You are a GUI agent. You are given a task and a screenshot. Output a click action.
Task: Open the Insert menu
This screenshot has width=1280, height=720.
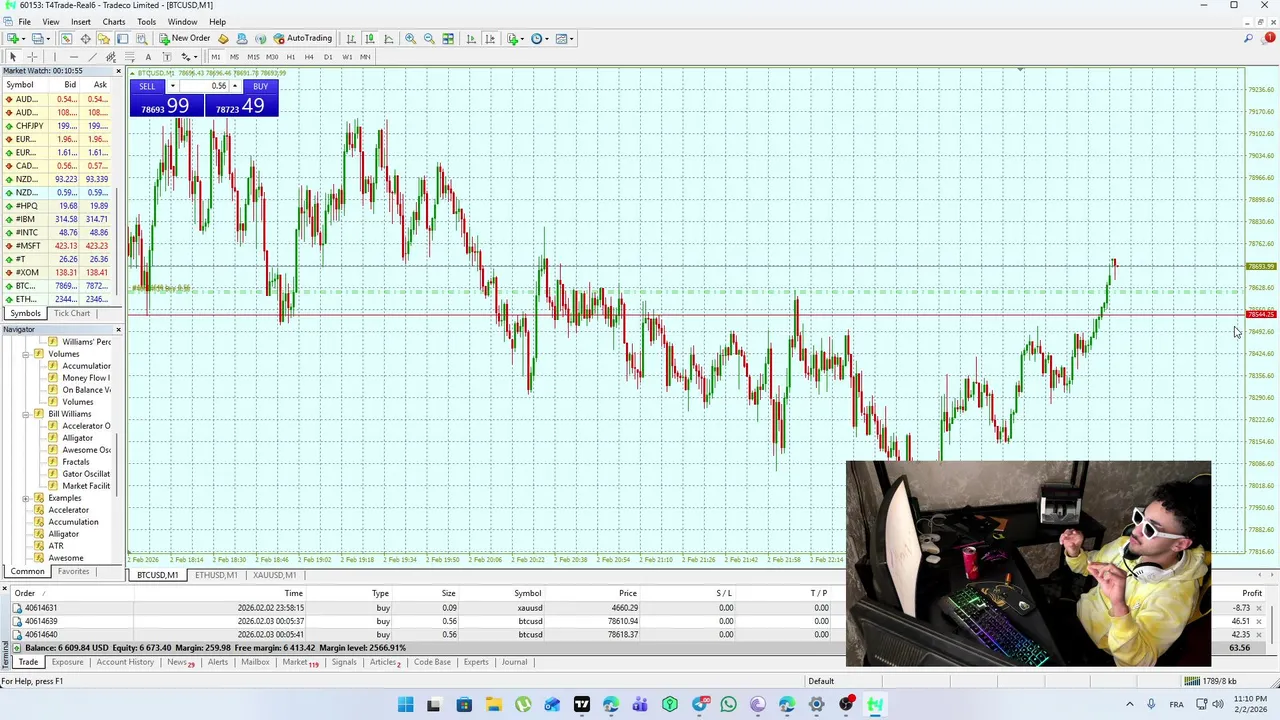[81, 22]
